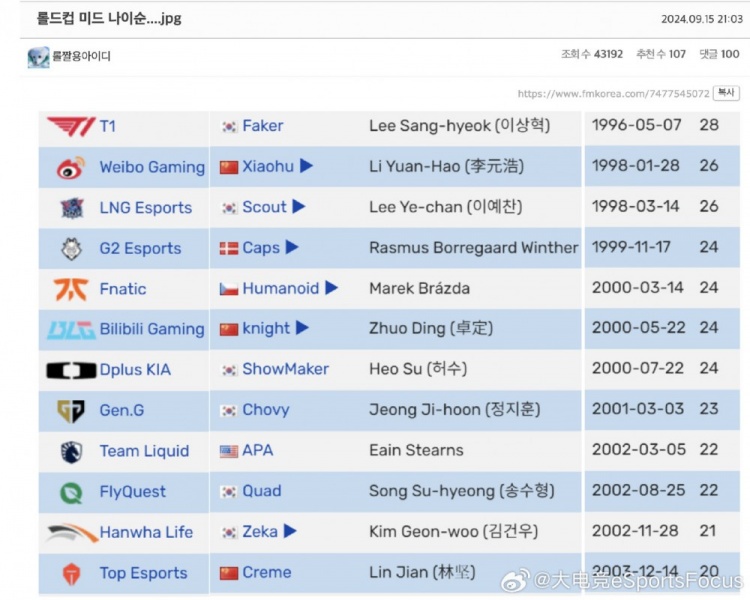Viewport: 750px width, 600px height.
Task: Open the Dplus KIA team link
Action: click(135, 370)
